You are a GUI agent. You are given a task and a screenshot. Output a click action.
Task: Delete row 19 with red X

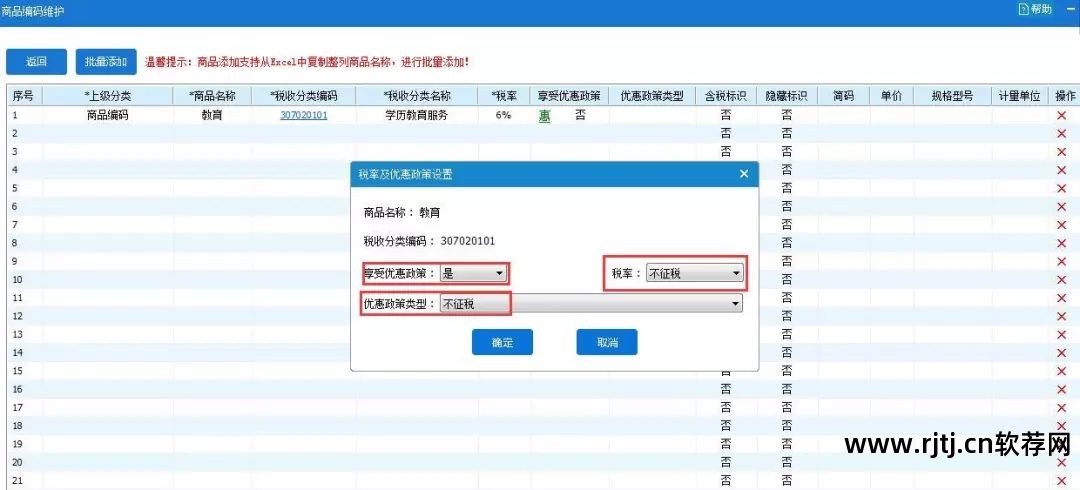pyautogui.click(x=1061, y=444)
